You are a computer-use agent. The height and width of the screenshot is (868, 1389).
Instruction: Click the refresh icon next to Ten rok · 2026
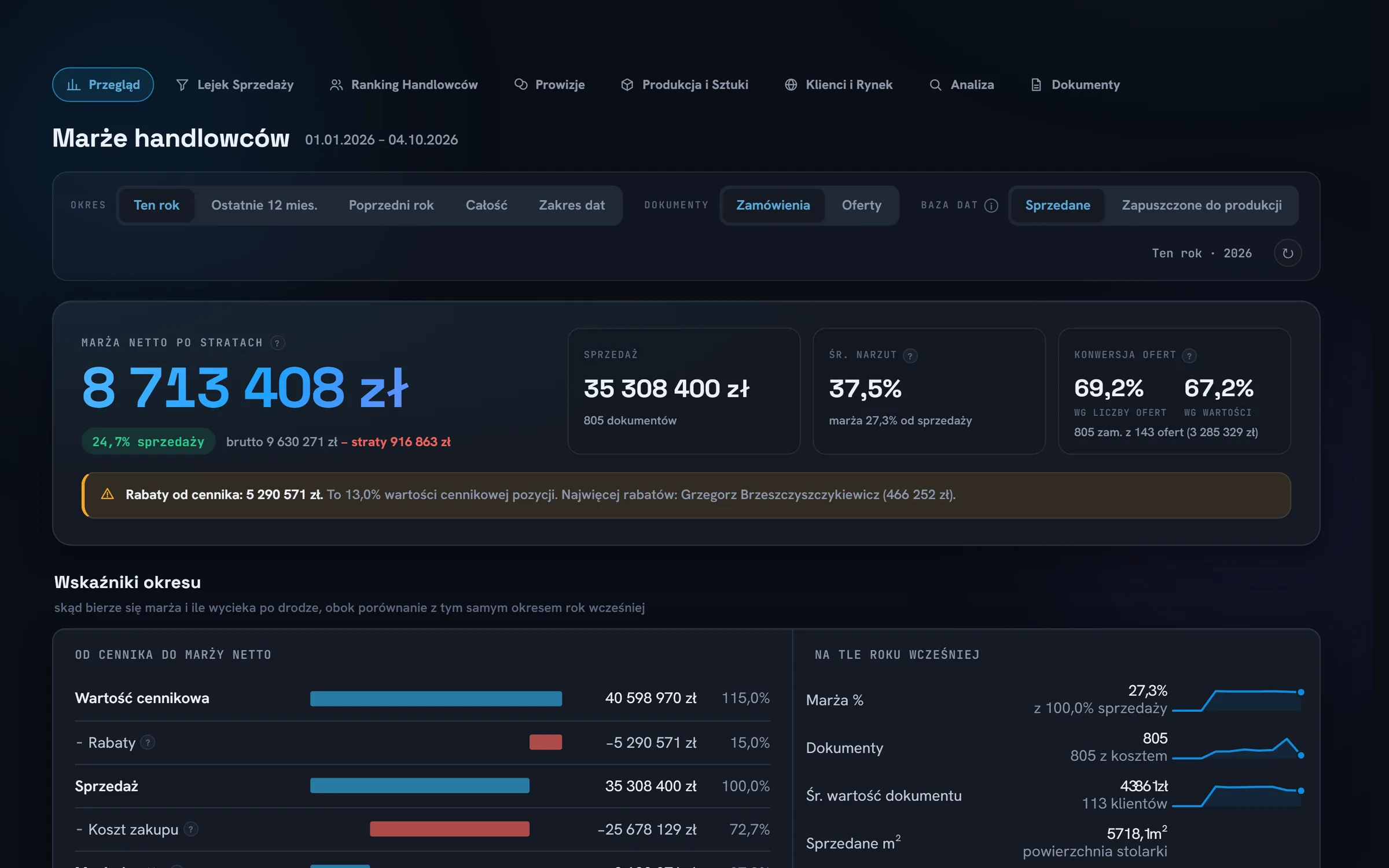tap(1288, 253)
